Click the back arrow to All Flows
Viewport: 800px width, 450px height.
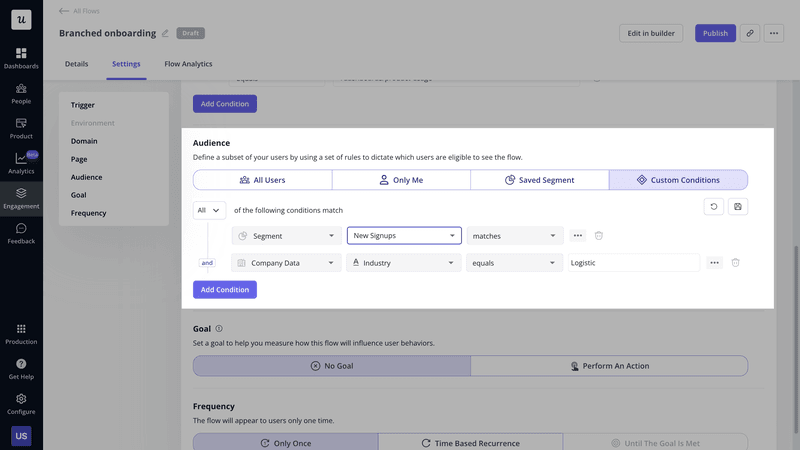tap(64, 11)
